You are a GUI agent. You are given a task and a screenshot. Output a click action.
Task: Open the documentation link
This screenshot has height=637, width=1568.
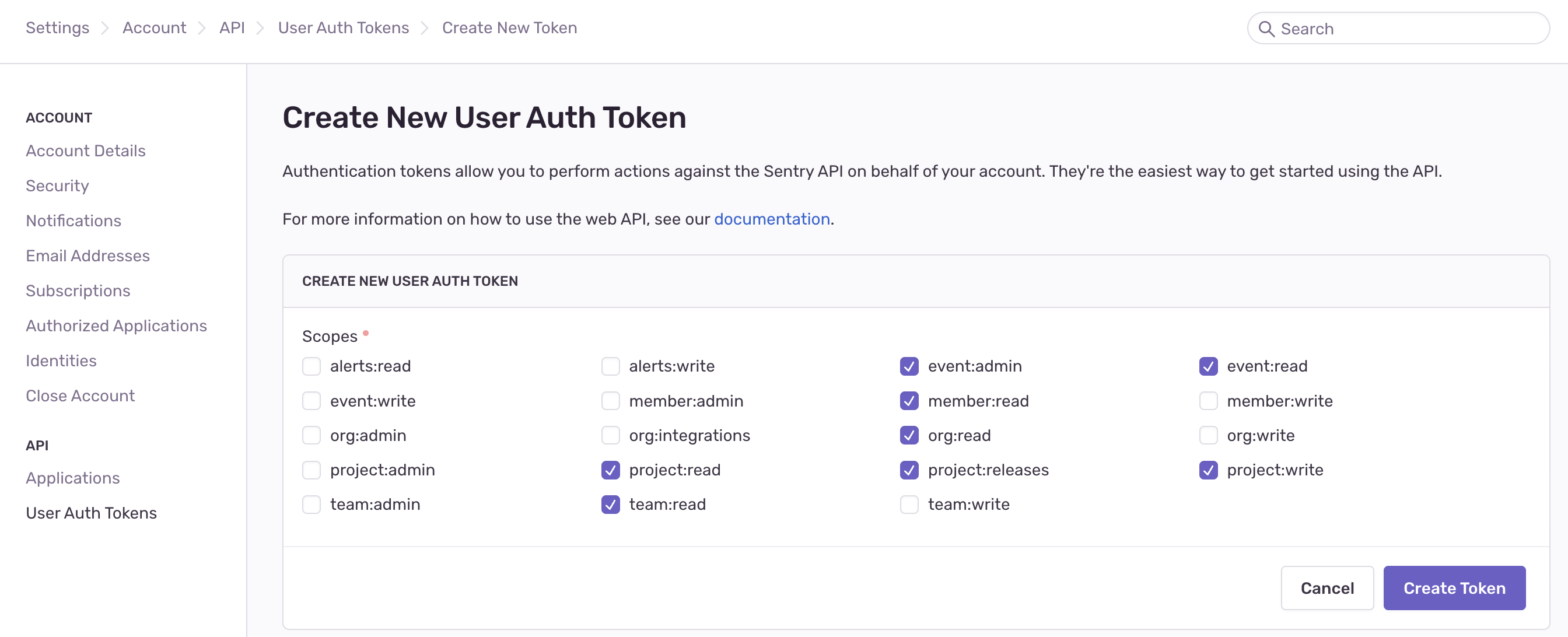pyautogui.click(x=772, y=219)
